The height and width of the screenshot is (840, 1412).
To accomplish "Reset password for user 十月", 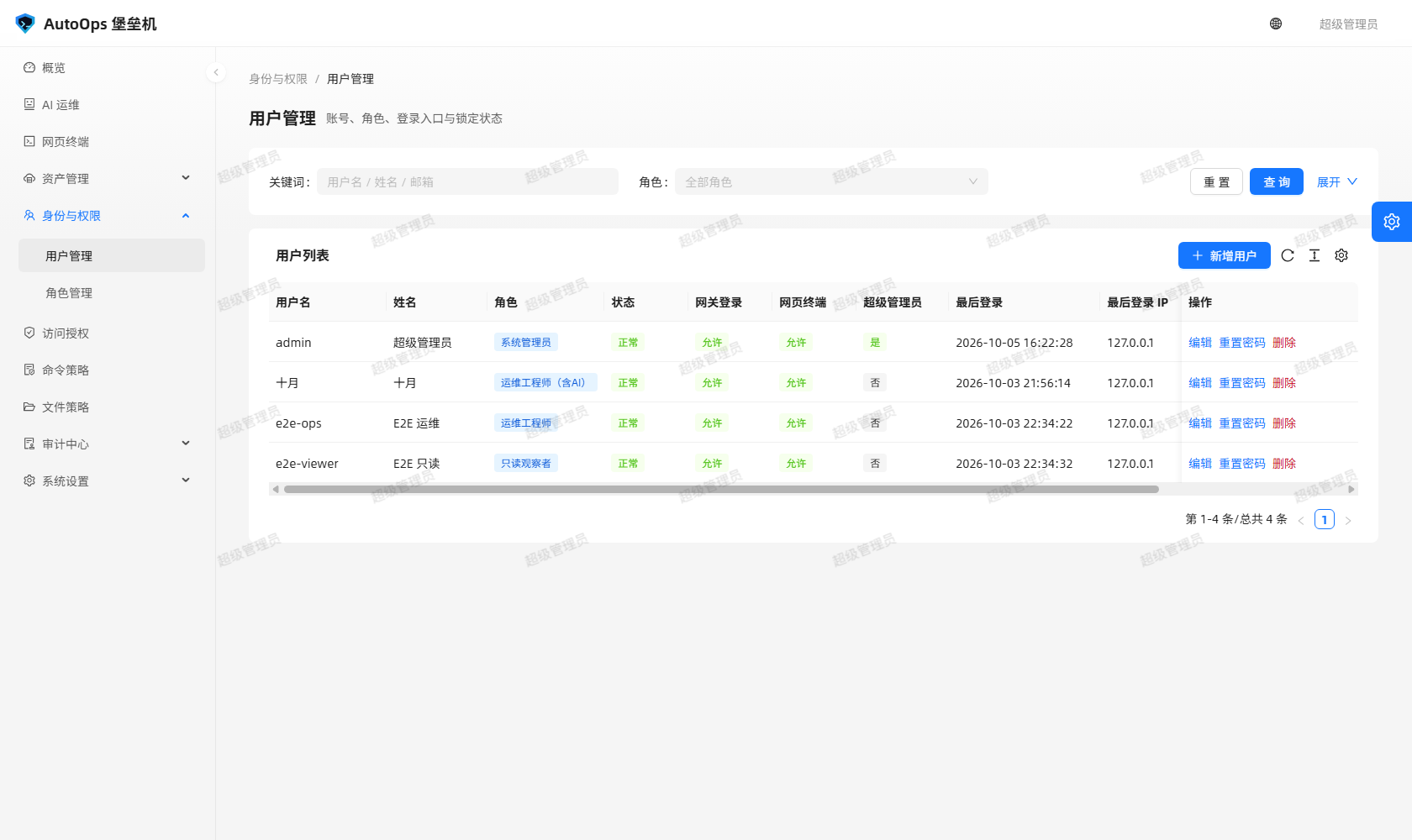I will [x=1242, y=382].
